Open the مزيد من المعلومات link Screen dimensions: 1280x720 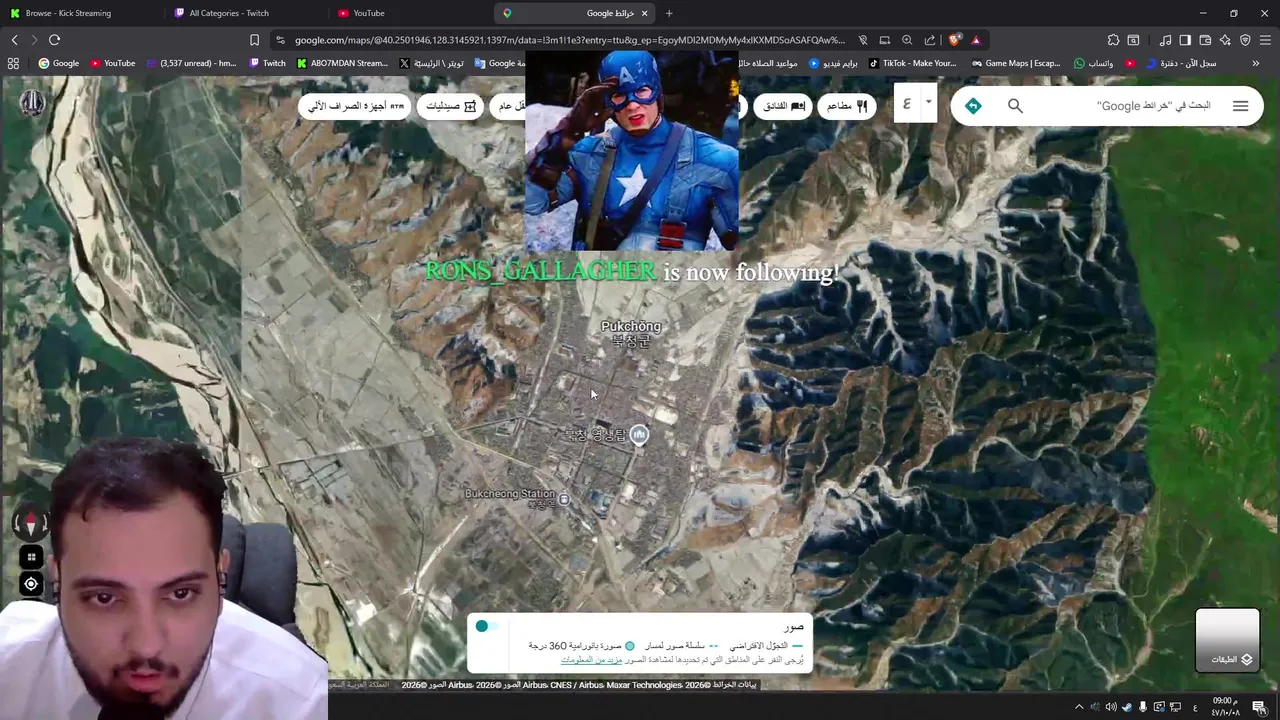[591, 660]
